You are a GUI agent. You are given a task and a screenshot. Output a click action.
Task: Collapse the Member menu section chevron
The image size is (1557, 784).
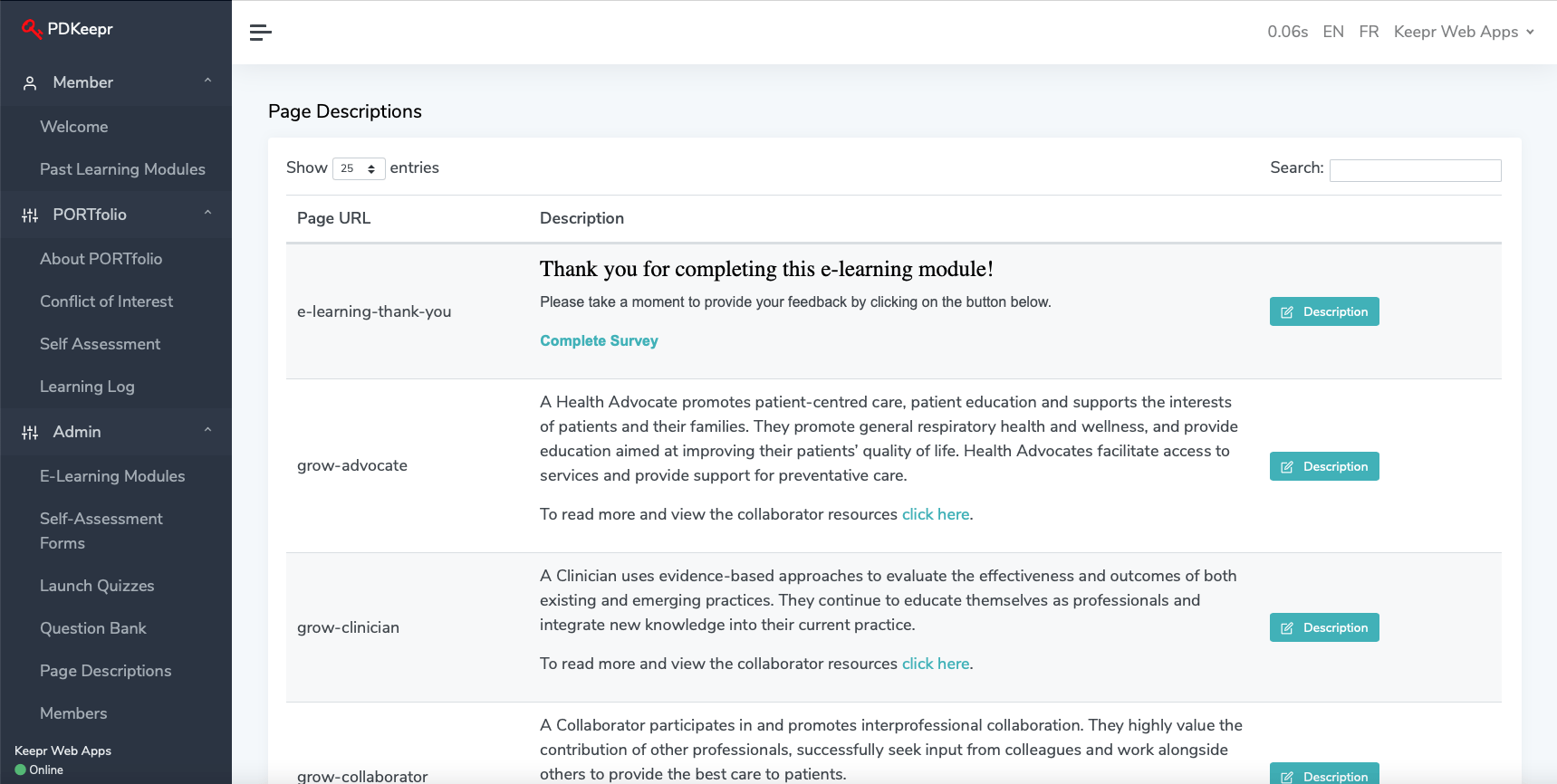(207, 81)
